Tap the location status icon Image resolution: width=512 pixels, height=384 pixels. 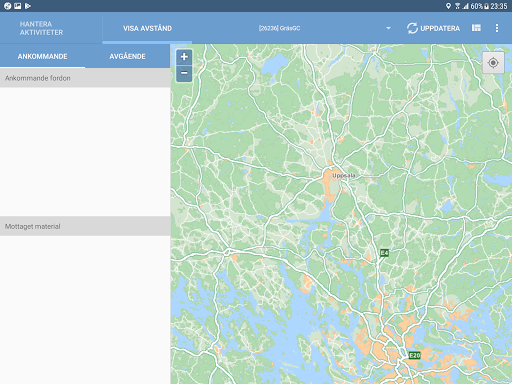click(448, 6)
